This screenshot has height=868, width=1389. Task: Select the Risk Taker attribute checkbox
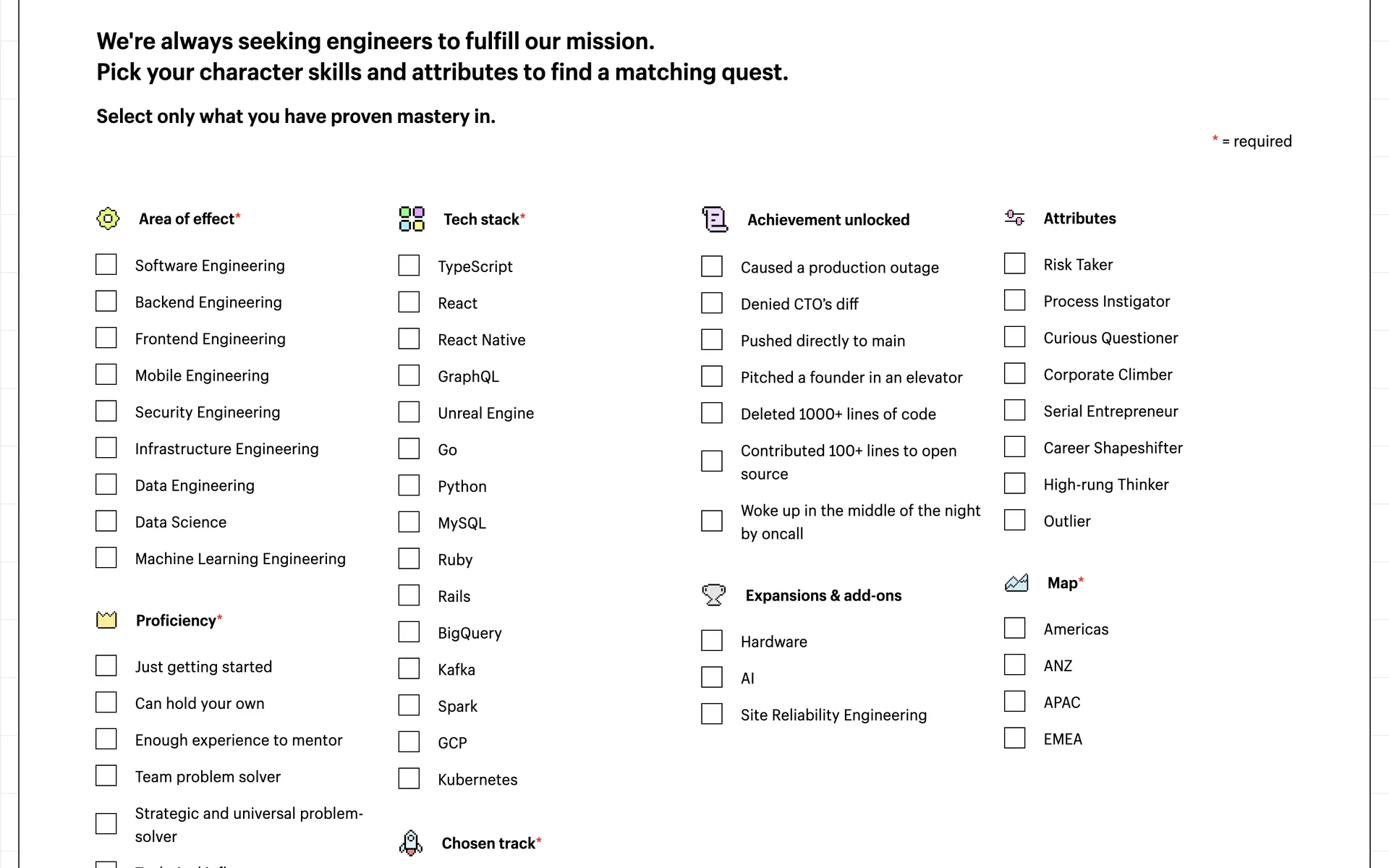point(1015,263)
